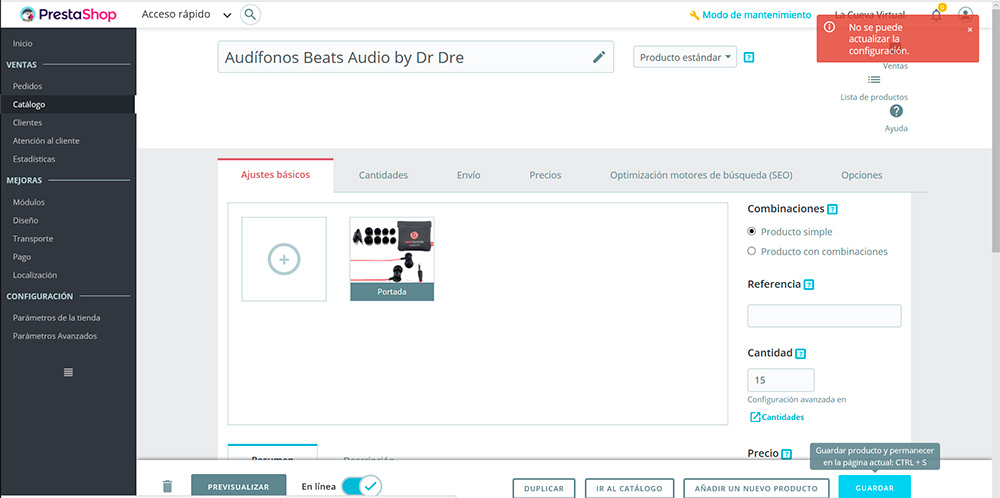1000x498 pixels.
Task: Open help icon next to product type
Action: (x=749, y=57)
